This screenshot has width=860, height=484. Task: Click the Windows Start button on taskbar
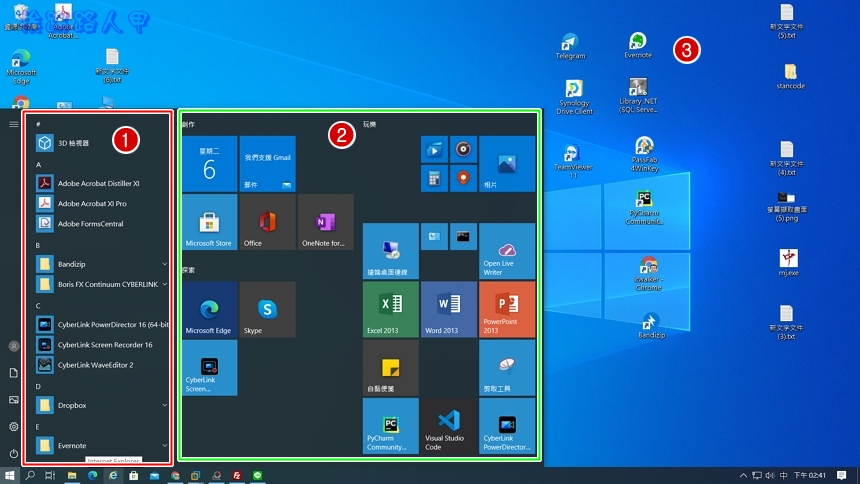(x=9, y=475)
